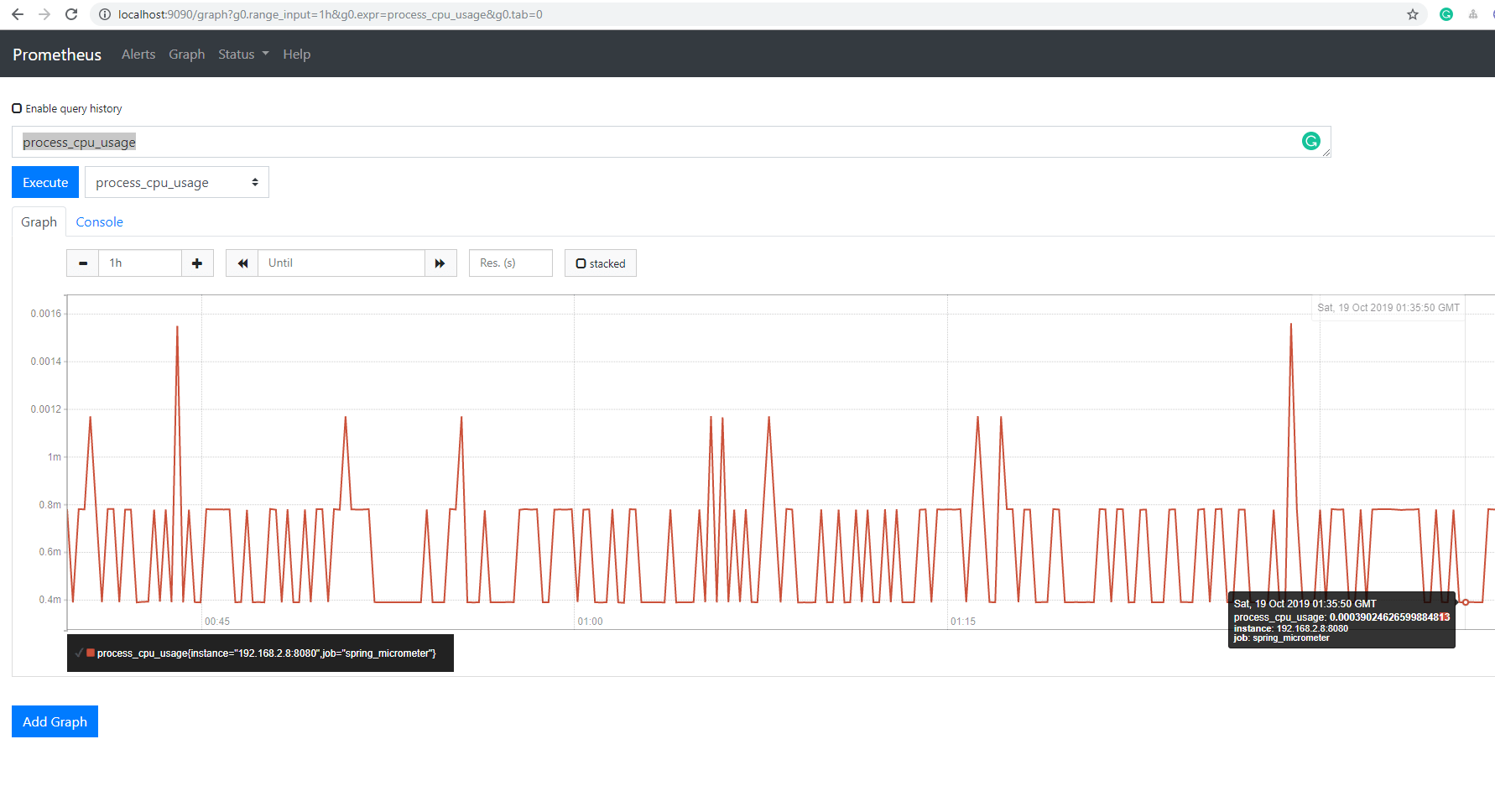Viewport: 1495px width, 812px height.
Task: Go back using the browser back arrow
Action: pyautogui.click(x=17, y=14)
